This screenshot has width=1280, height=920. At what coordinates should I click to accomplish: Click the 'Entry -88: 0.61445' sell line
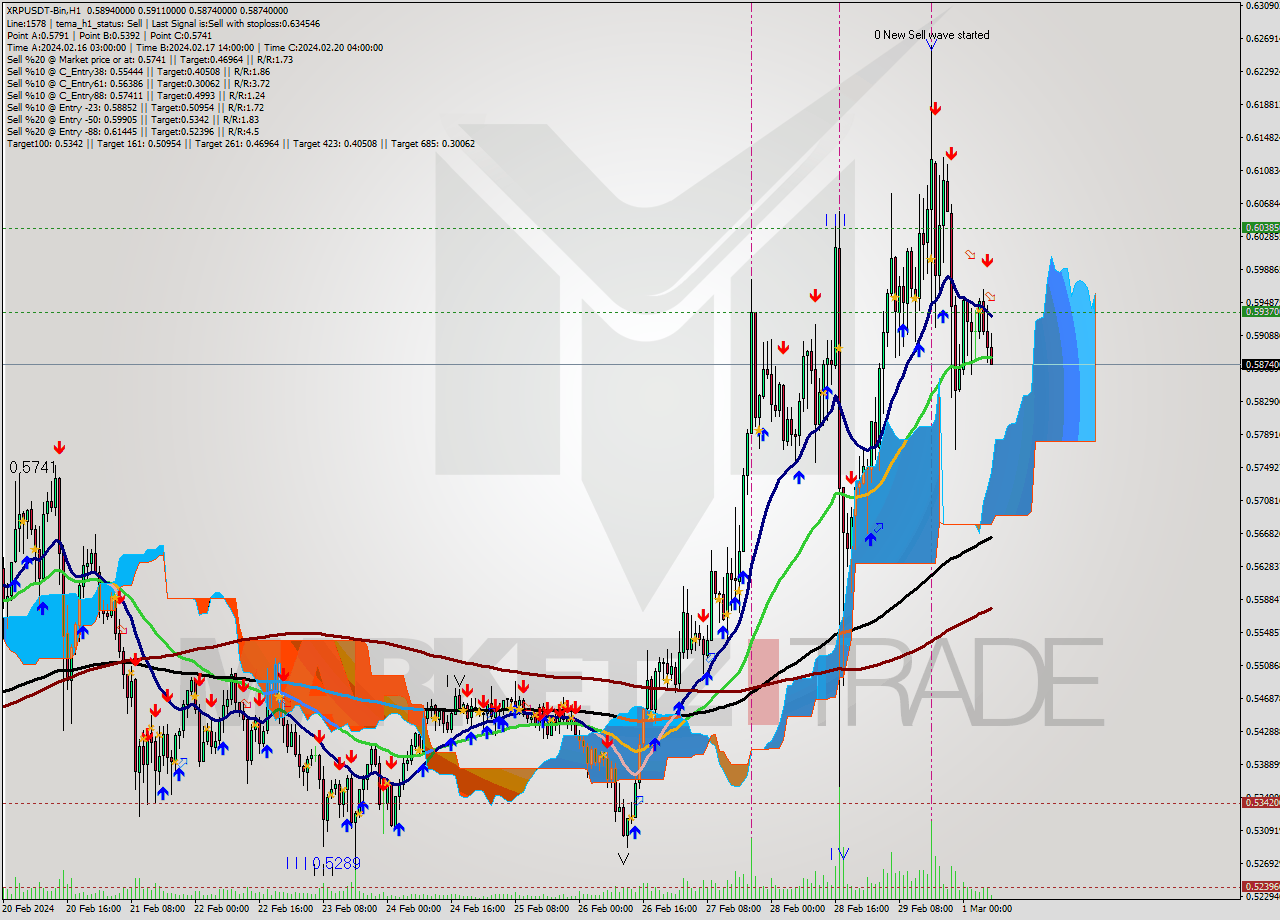click(x=132, y=131)
